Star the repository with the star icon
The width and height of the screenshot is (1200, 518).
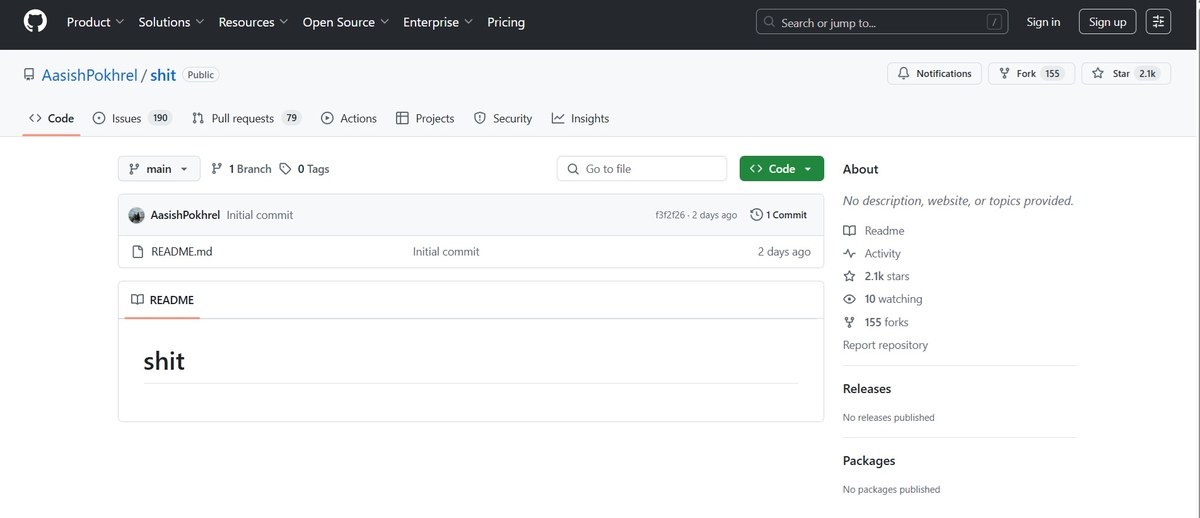[x=1098, y=74]
